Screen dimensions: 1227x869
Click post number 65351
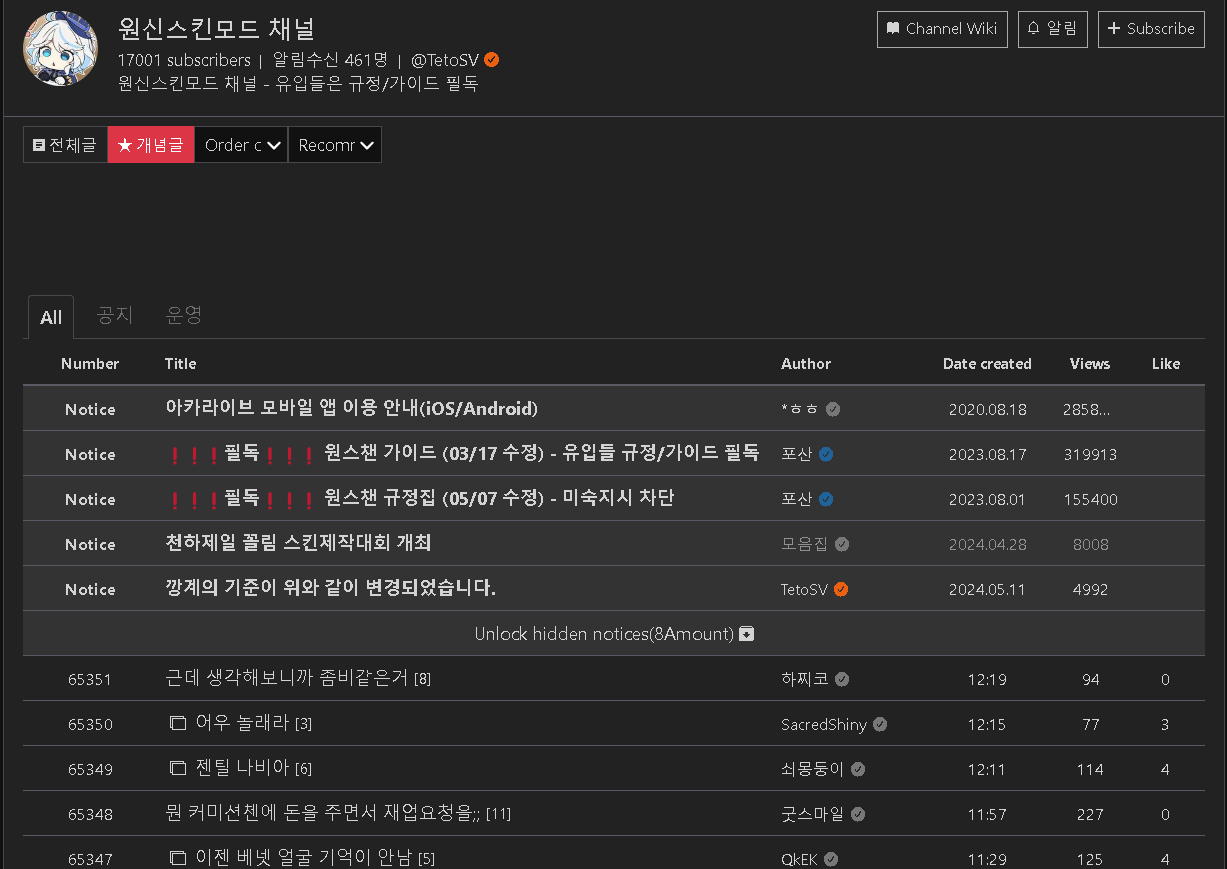pos(90,679)
